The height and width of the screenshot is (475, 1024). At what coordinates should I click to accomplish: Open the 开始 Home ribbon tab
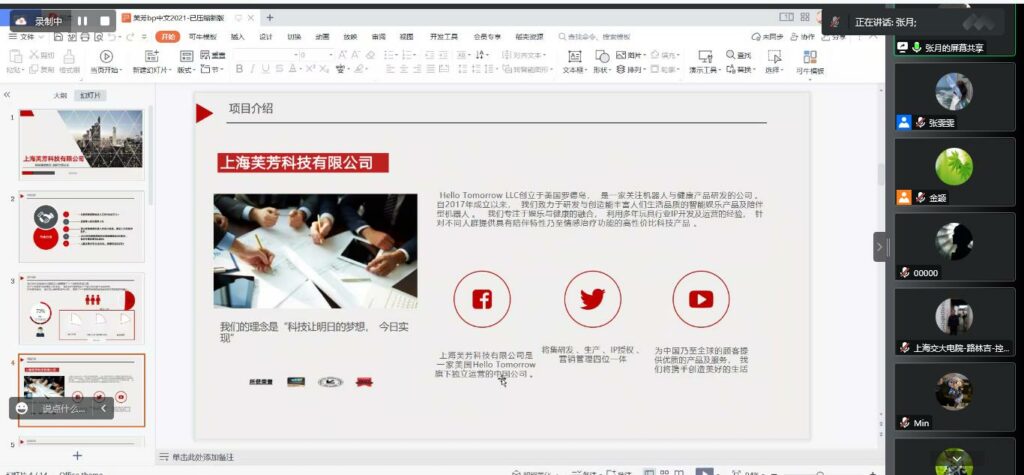[x=168, y=37]
